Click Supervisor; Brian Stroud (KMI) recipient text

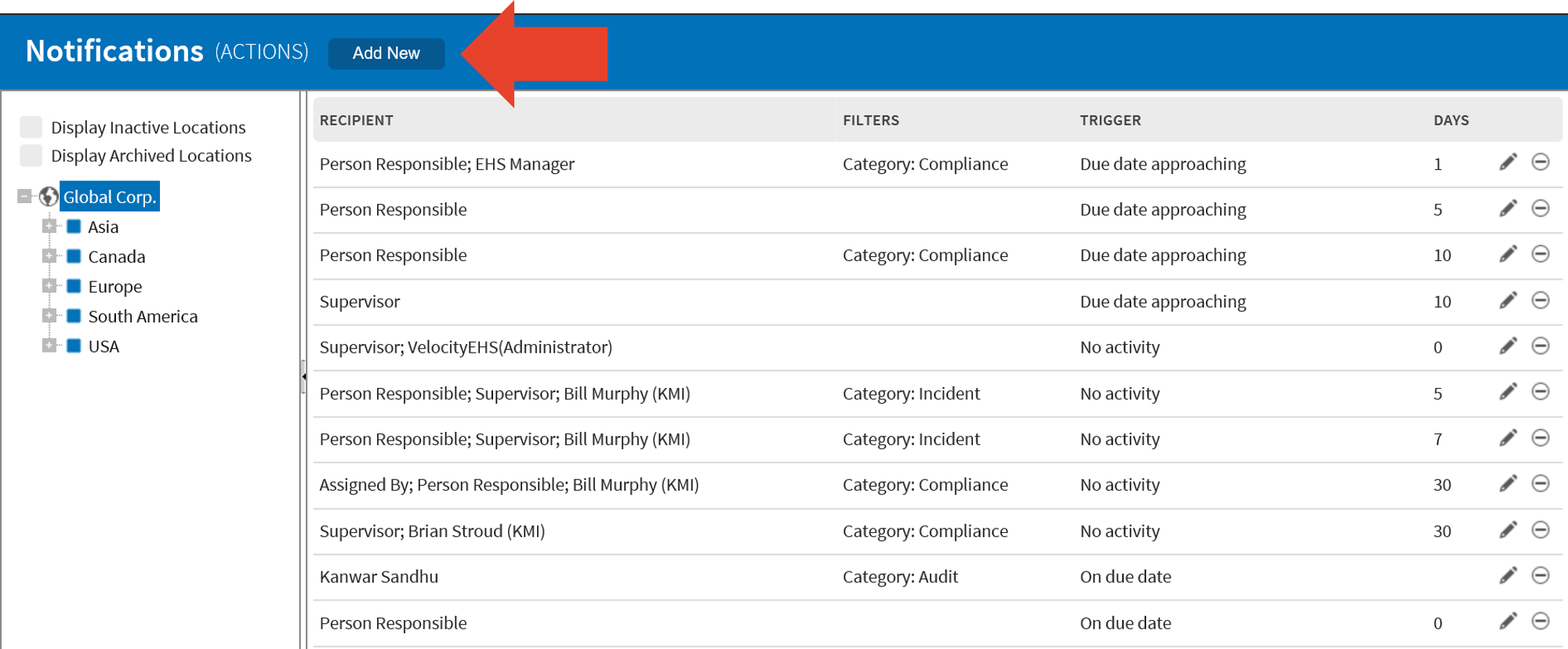432,531
